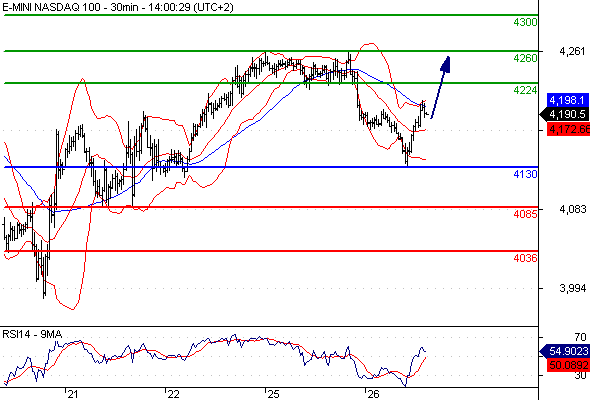This screenshot has width=590, height=400.
Task: Click the 4,083 axis value
Action: (x=572, y=209)
